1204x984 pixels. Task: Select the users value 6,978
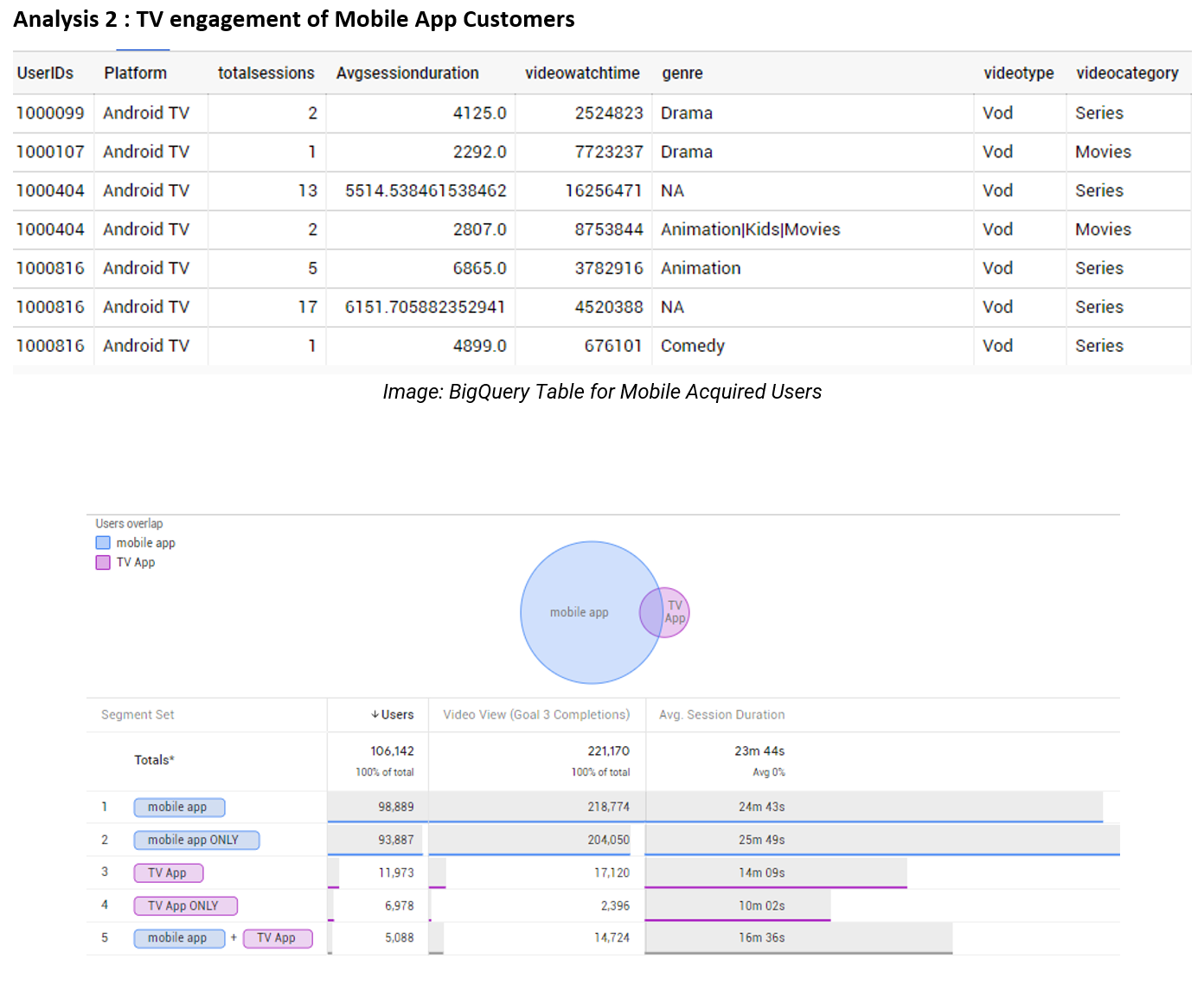pos(400,905)
